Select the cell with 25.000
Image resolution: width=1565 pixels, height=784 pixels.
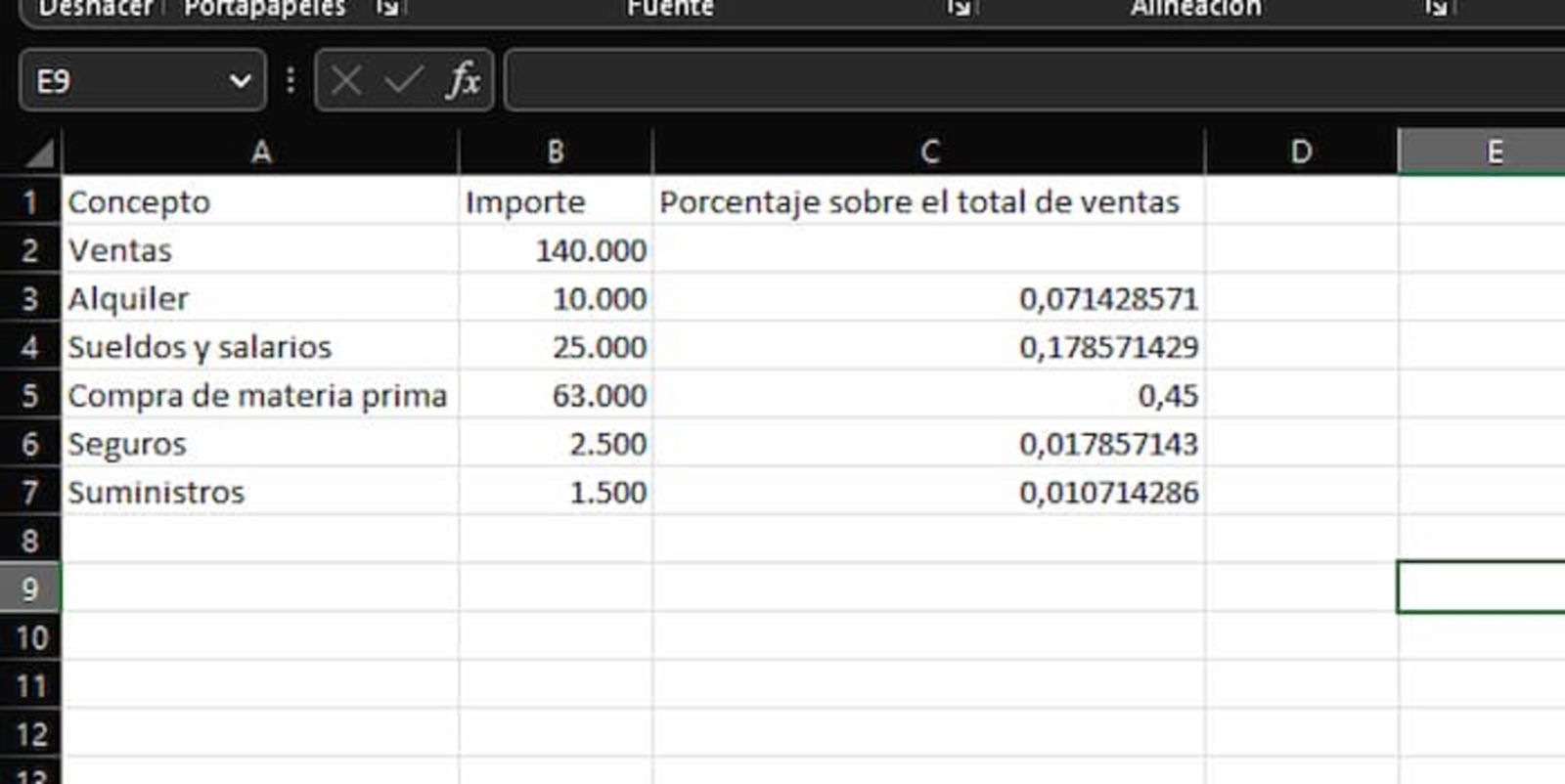pos(556,347)
